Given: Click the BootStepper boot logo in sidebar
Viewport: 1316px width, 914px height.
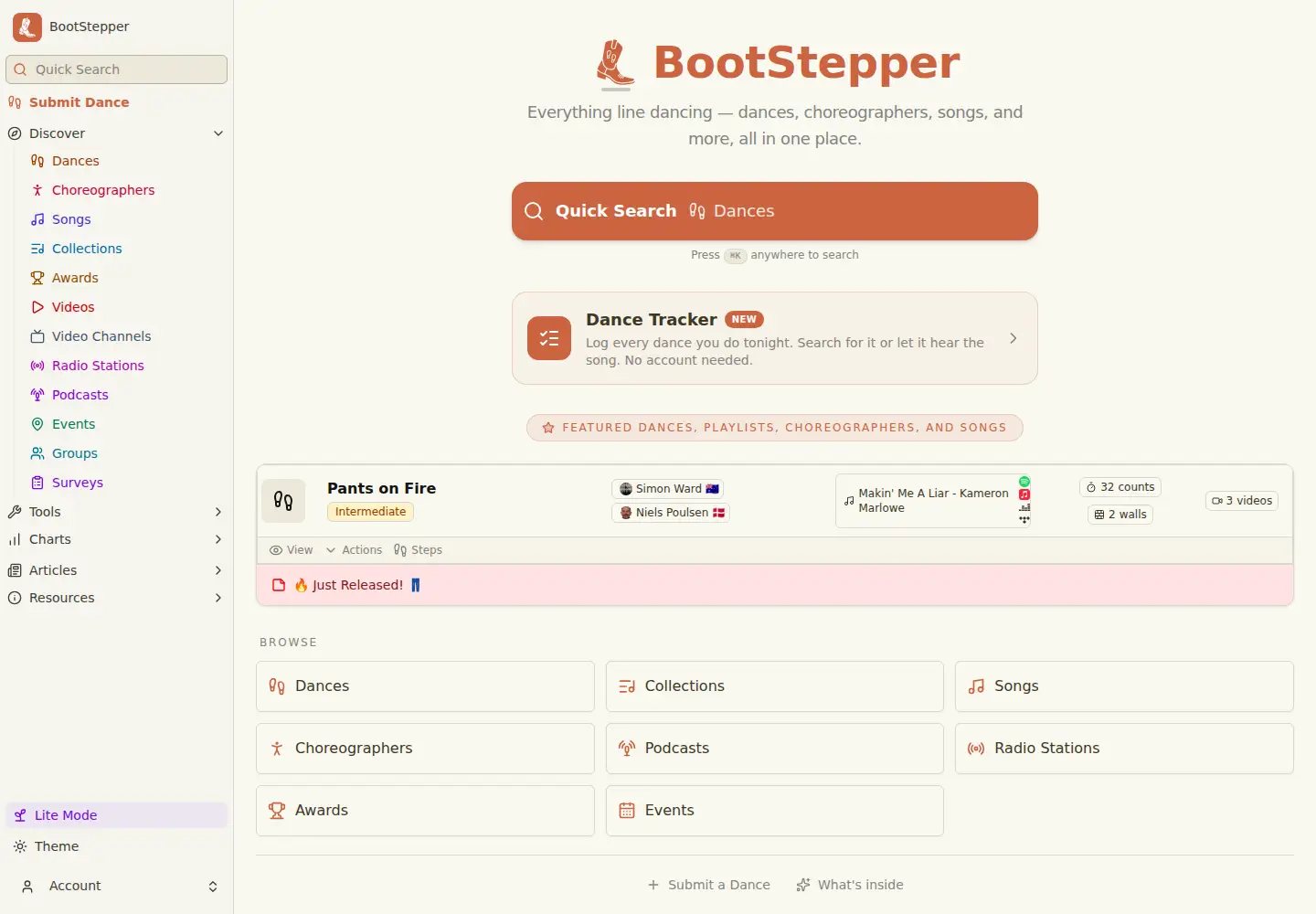Looking at the screenshot, I should (27, 27).
